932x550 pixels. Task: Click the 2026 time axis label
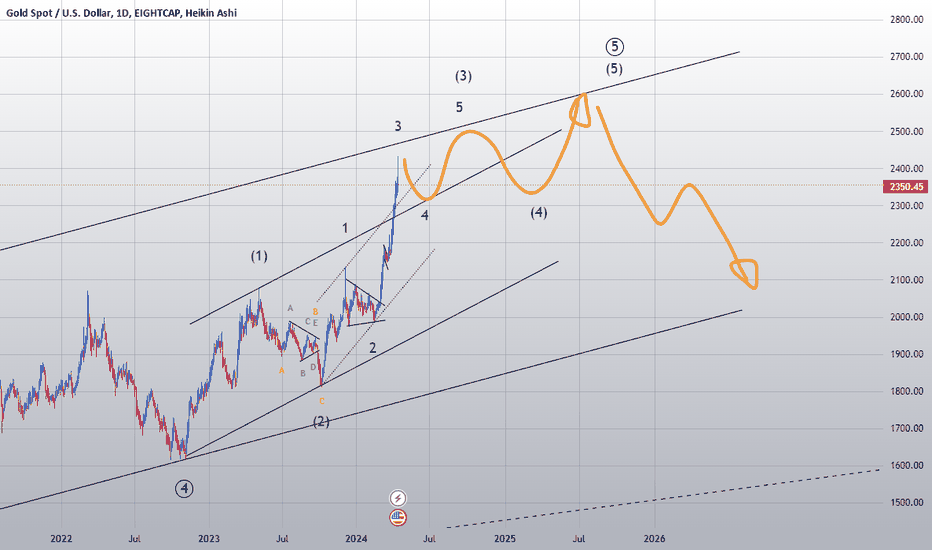pyautogui.click(x=654, y=539)
